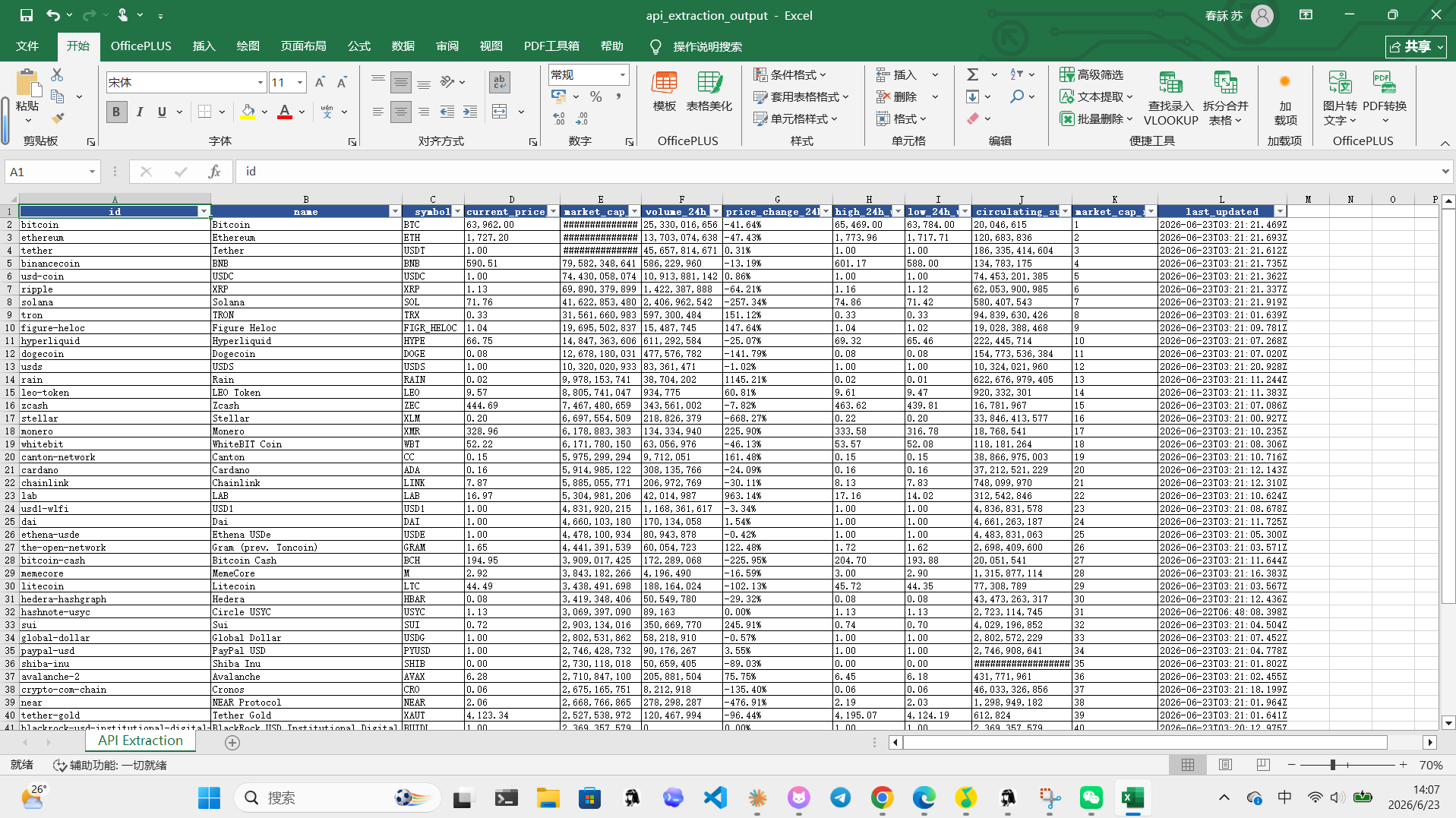
Task: Open filter dropdown for last_updated column
Action: pos(1281,211)
